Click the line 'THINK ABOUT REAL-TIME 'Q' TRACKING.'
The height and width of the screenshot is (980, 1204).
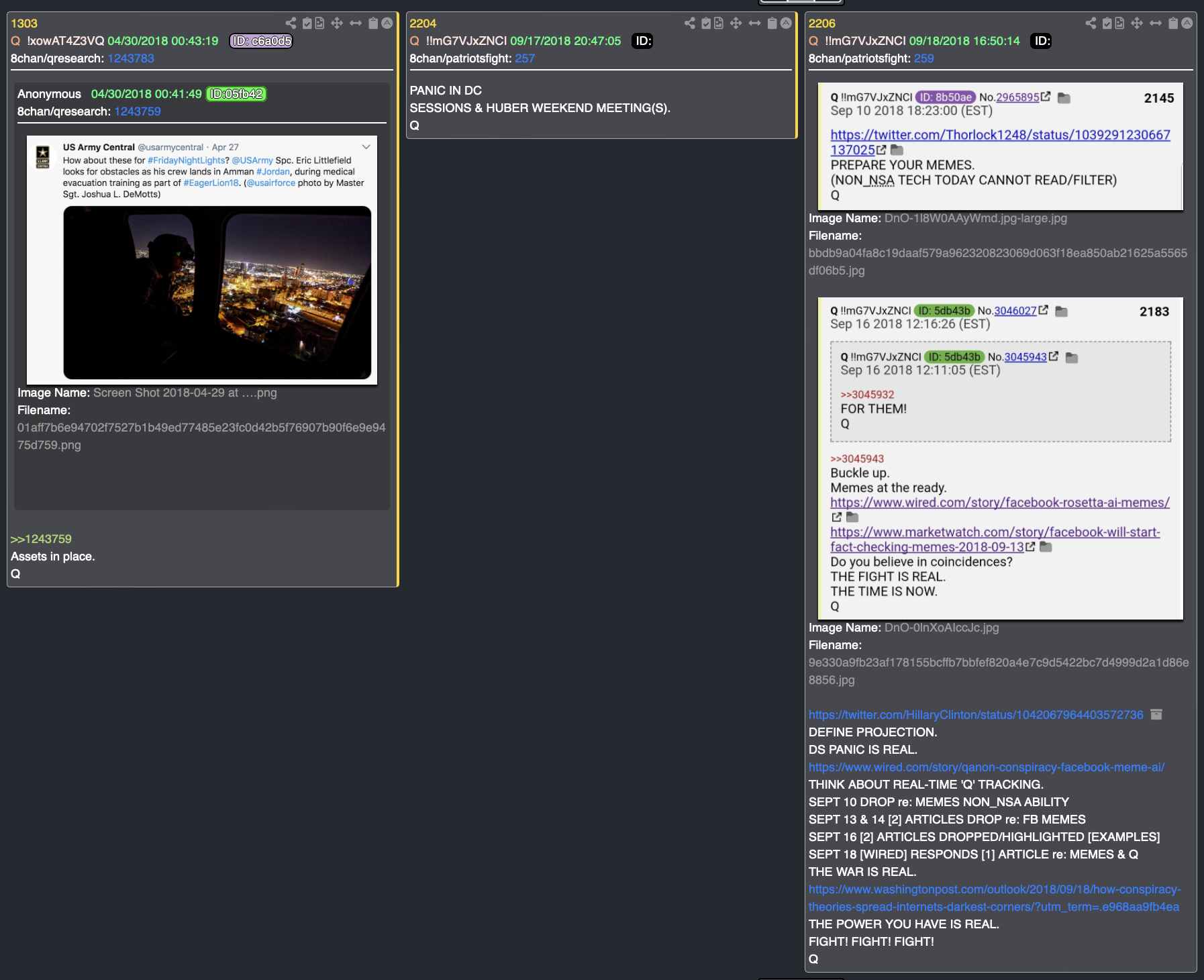click(x=926, y=785)
